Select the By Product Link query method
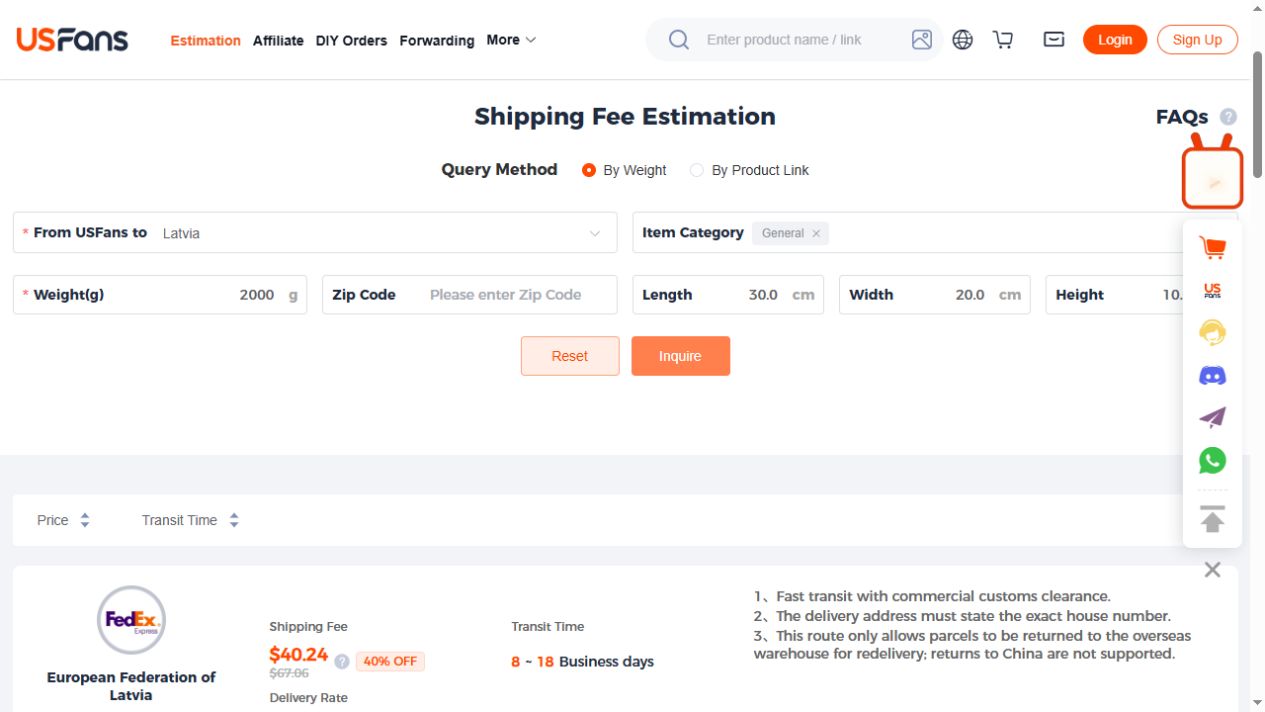The width and height of the screenshot is (1265, 712). (749, 170)
